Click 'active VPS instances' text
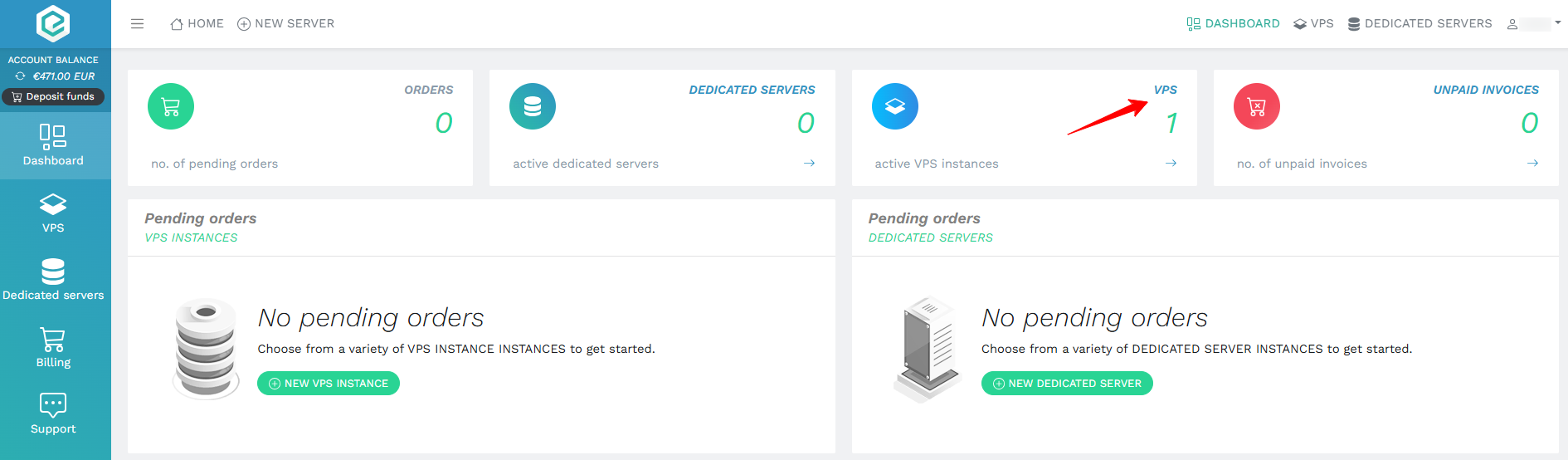Screen dimensions: 1568x460 (937, 164)
